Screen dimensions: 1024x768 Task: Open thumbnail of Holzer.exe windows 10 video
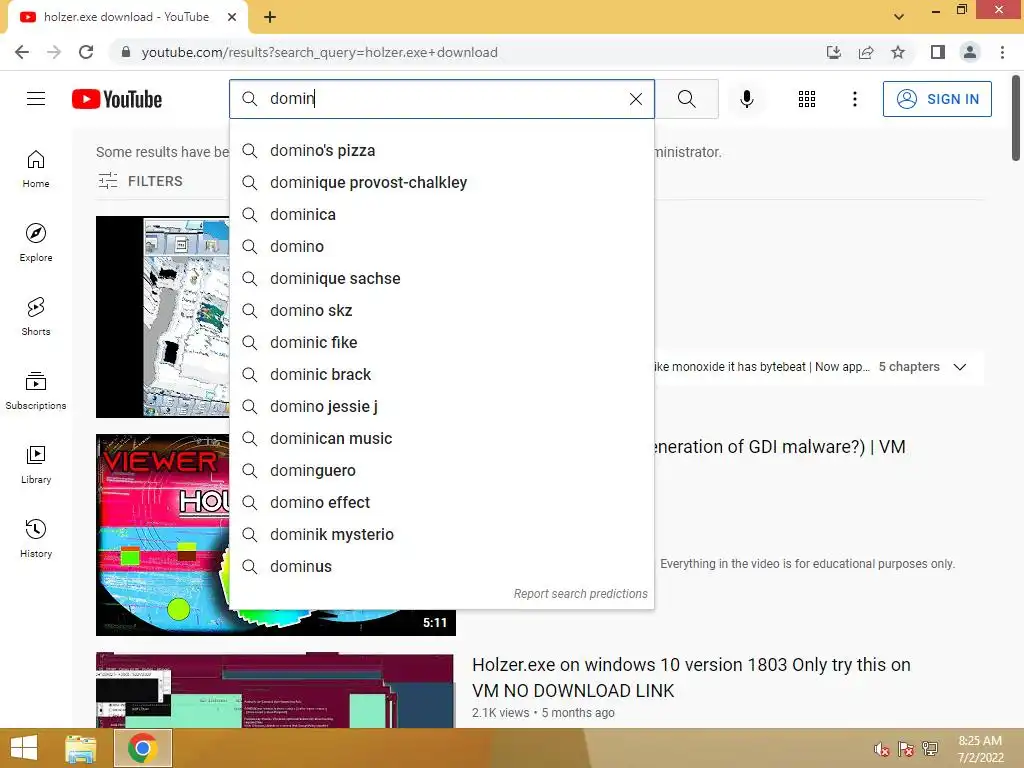(275, 690)
